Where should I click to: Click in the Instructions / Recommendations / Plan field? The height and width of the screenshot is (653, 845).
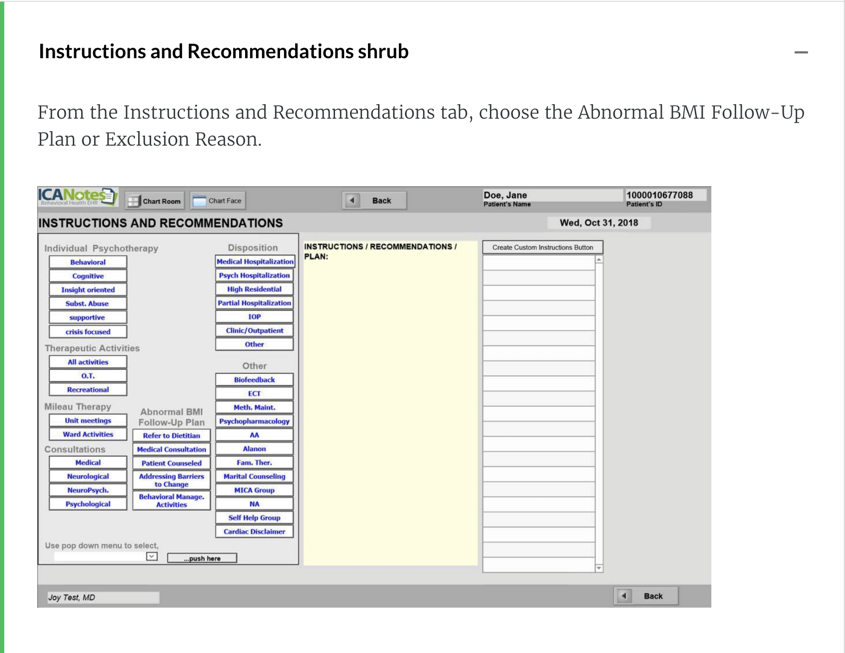(x=388, y=400)
